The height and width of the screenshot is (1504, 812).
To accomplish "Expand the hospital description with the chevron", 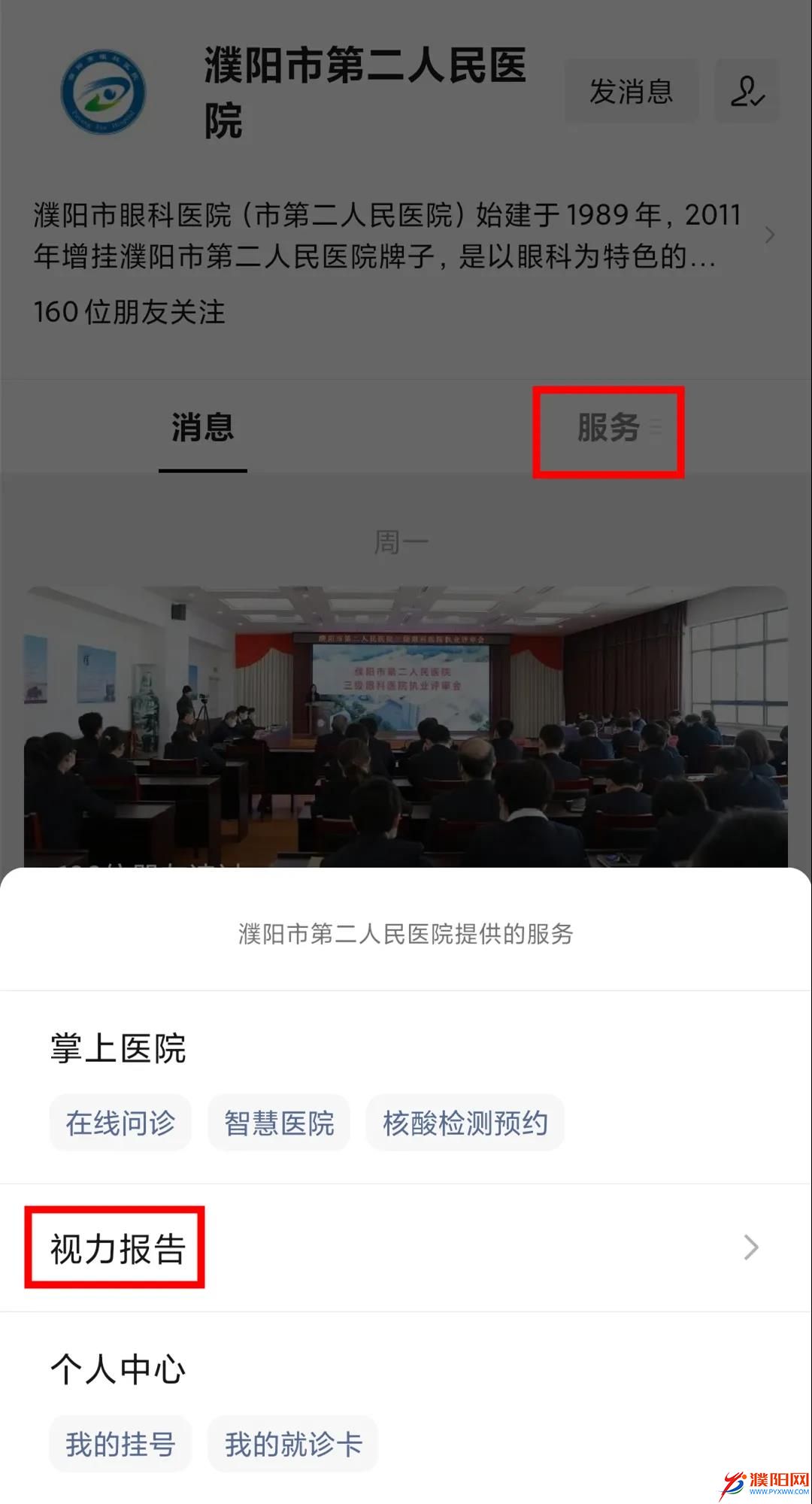I will coord(769,235).
